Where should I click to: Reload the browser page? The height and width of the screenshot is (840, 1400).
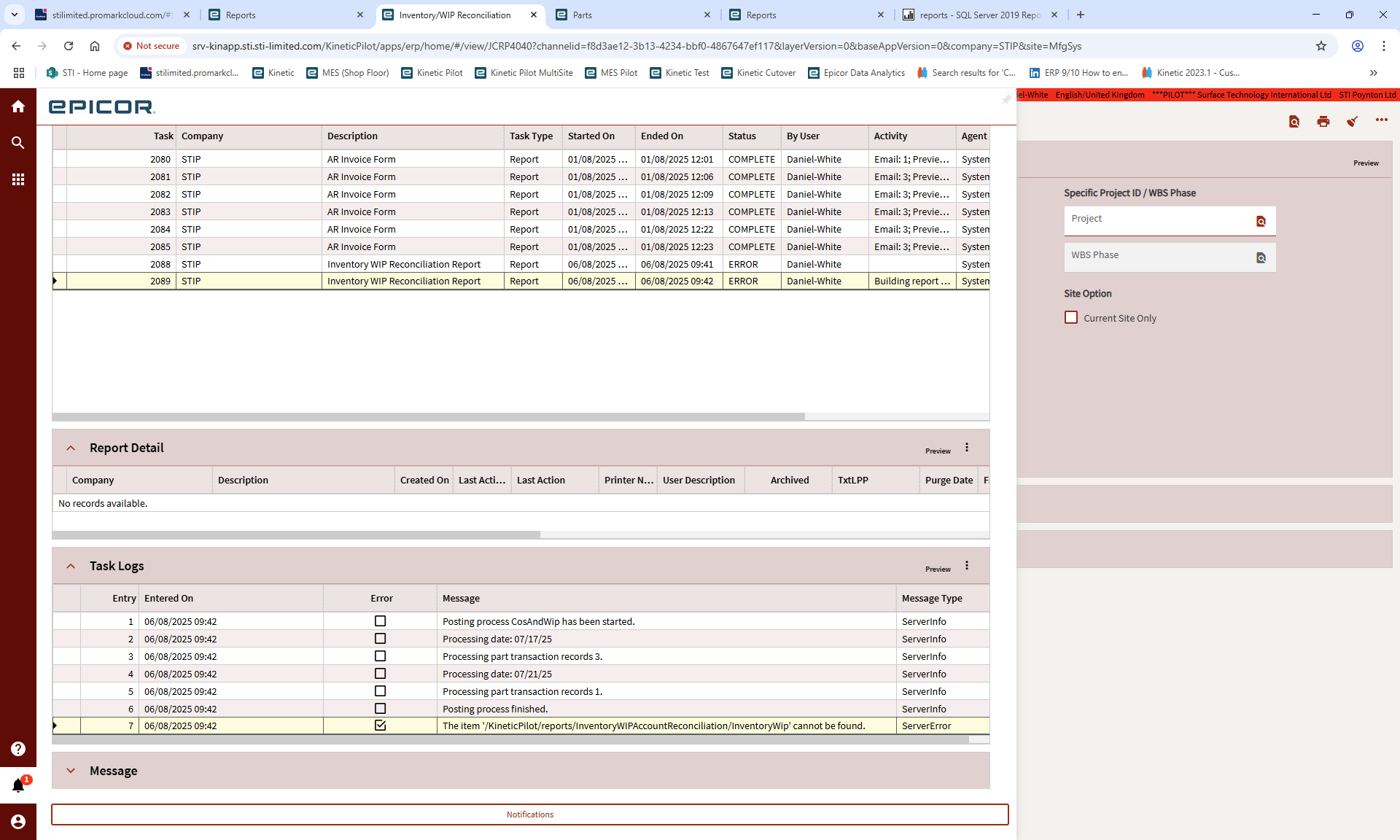69,46
